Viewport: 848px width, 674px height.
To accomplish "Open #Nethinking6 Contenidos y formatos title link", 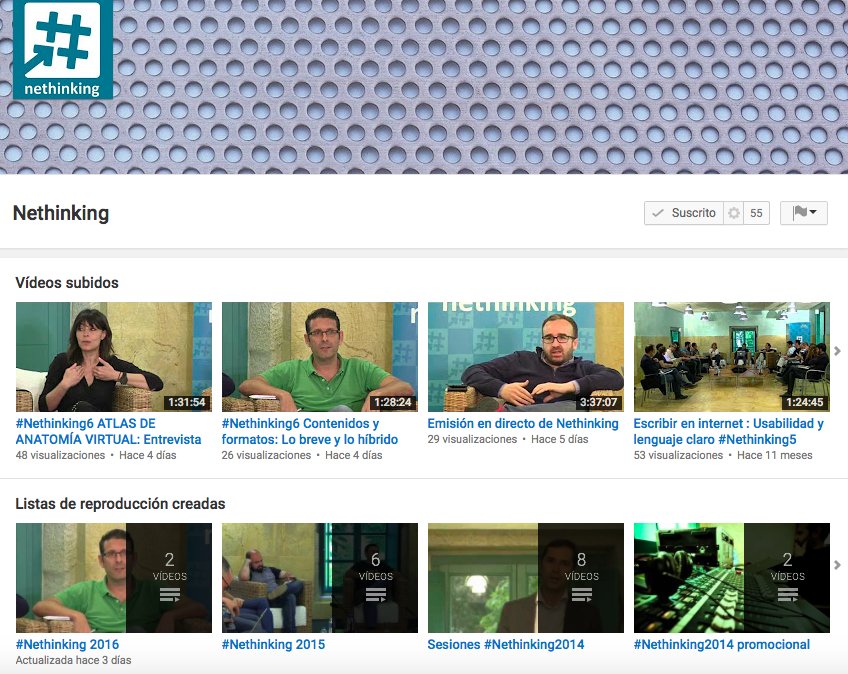I will 310,431.
